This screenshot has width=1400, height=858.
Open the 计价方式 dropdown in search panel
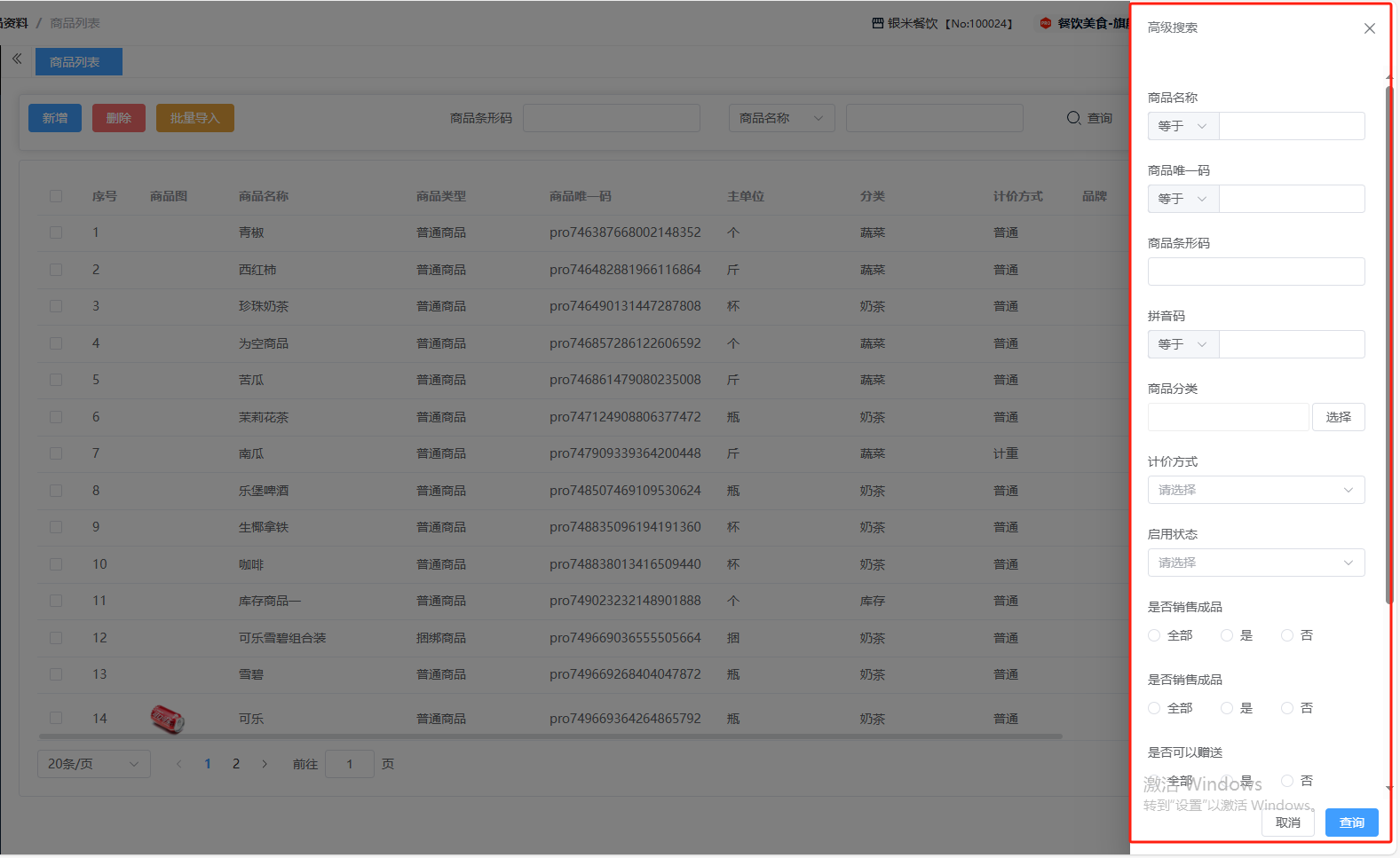click(x=1255, y=490)
